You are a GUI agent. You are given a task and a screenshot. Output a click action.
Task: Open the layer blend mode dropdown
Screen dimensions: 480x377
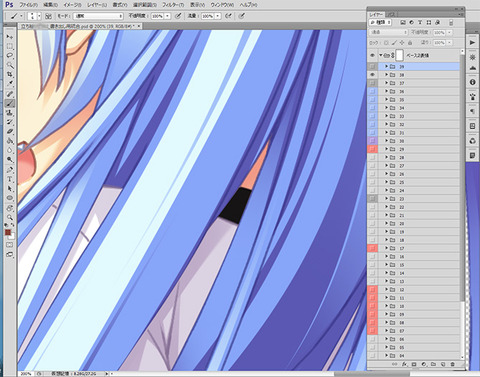(389, 32)
